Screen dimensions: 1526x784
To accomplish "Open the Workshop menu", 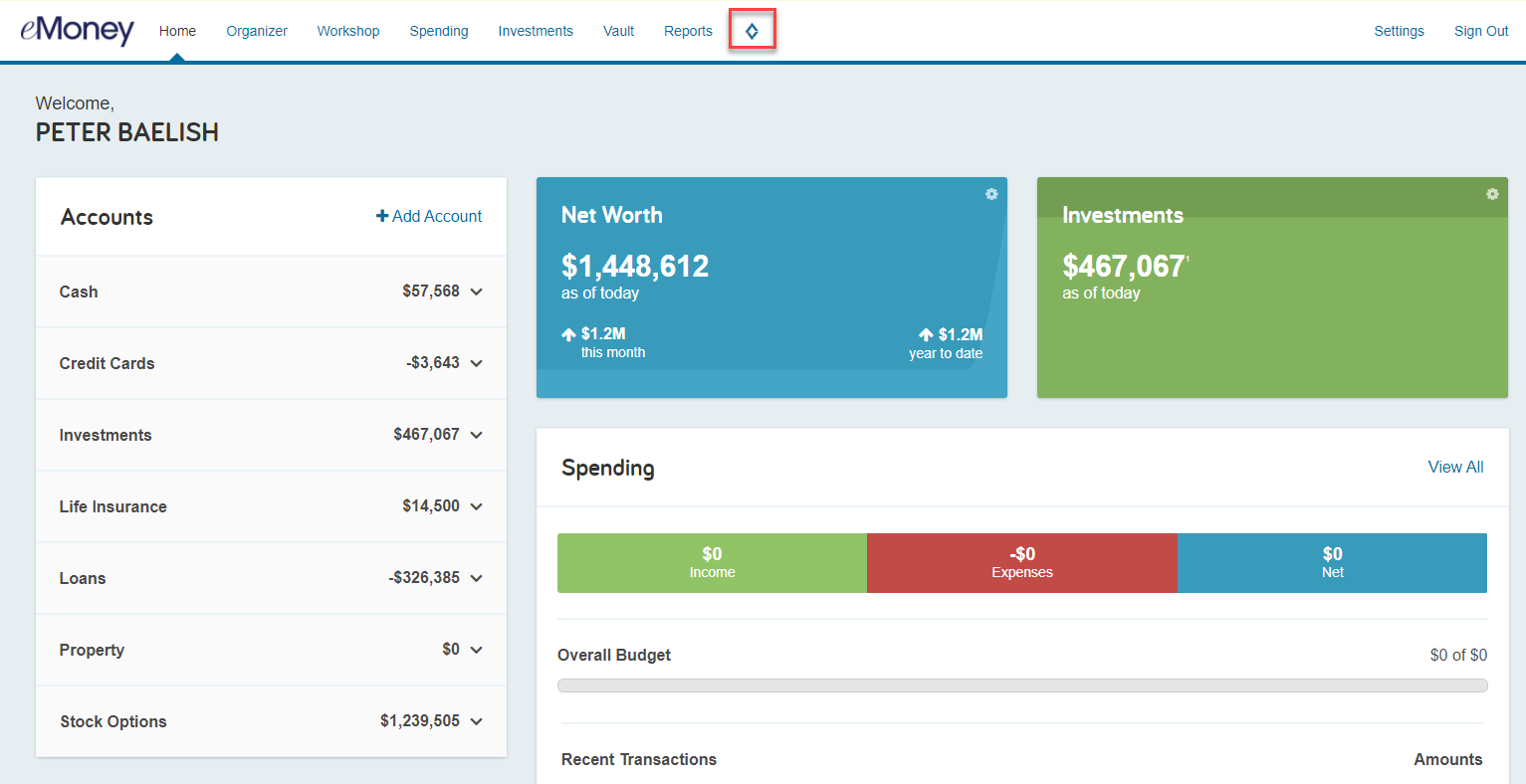I will pos(348,31).
